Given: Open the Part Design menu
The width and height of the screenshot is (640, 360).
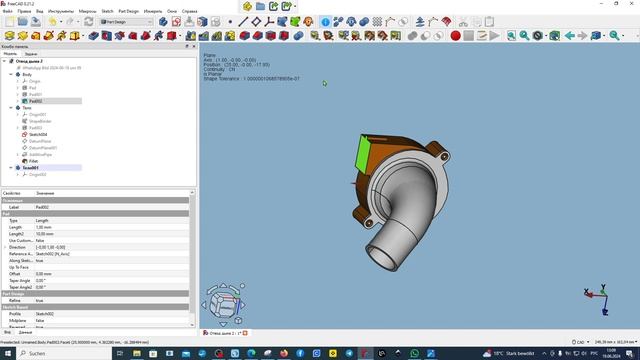Looking at the screenshot, I should [129, 11].
